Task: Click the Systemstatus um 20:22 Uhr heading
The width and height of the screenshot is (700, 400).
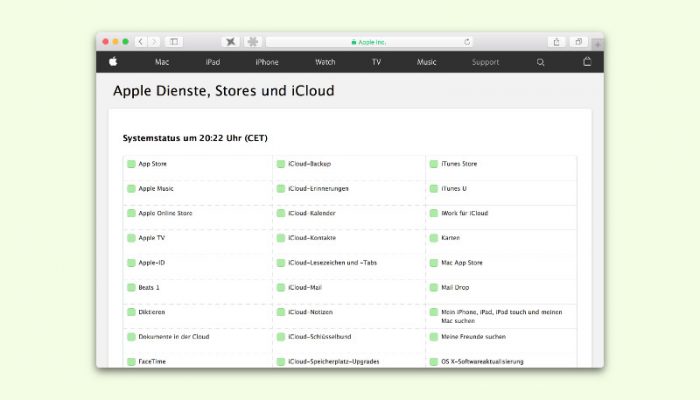Action: coord(195,138)
